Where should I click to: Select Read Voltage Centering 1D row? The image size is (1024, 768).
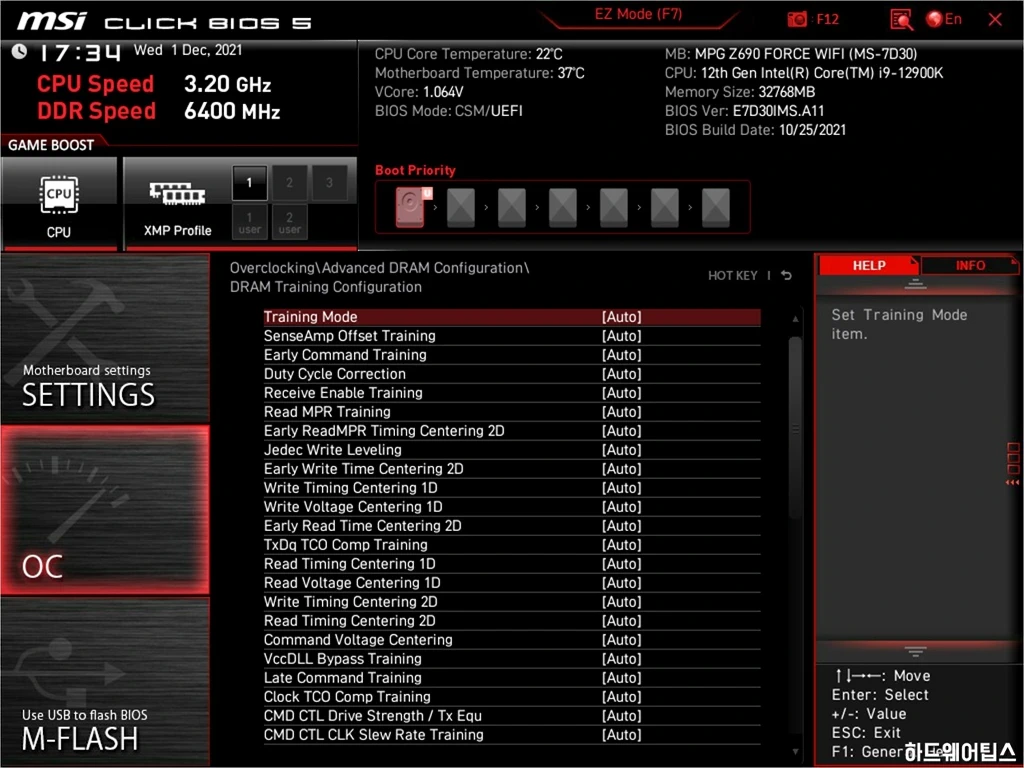512,583
